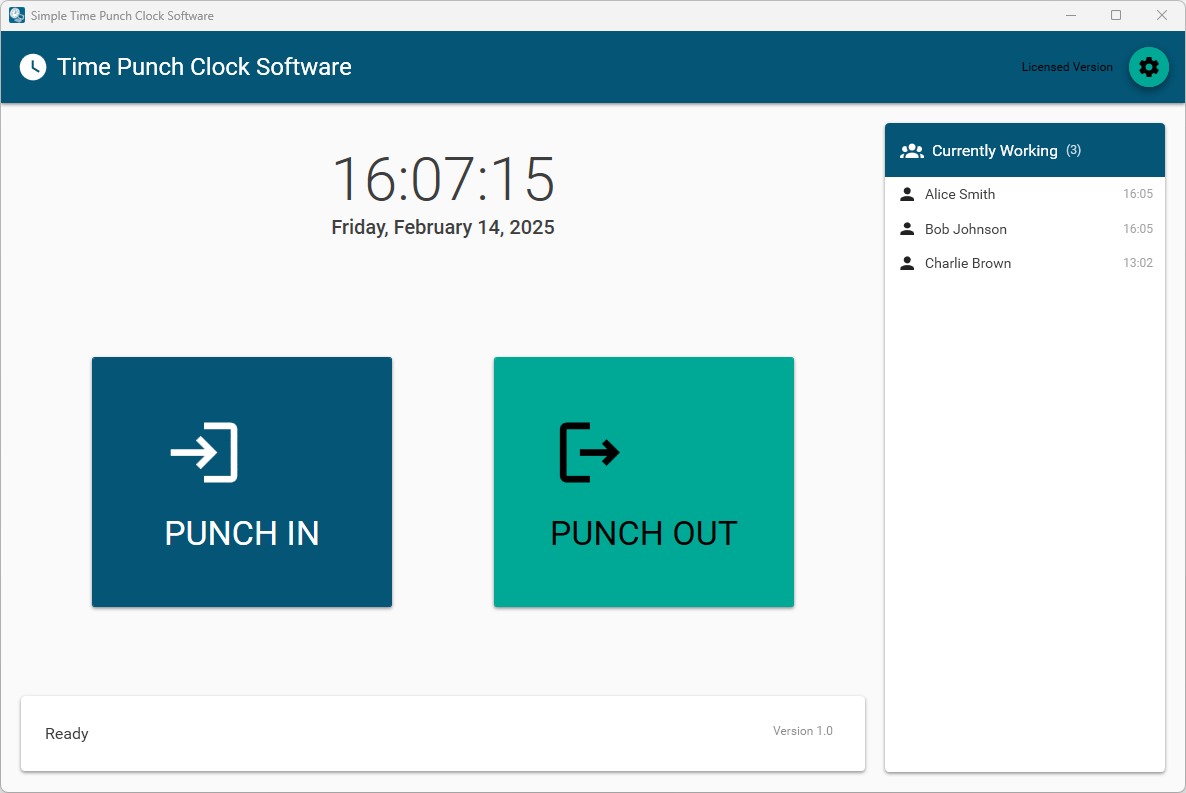The width and height of the screenshot is (1186, 793).
Task: Click the Currently Working panel header
Action: [x=1024, y=149]
